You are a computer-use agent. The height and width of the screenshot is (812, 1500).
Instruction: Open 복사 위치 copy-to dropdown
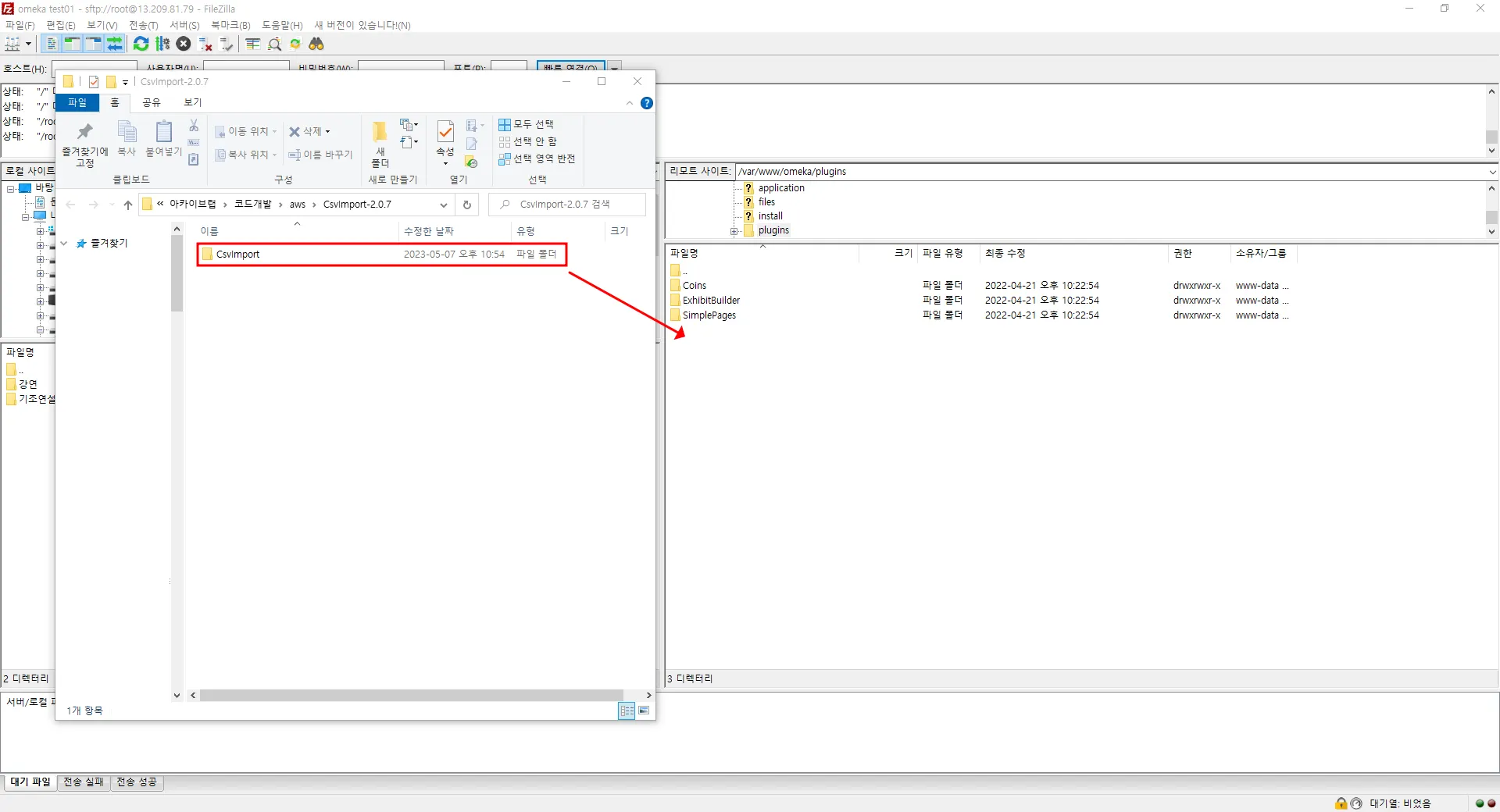246,155
